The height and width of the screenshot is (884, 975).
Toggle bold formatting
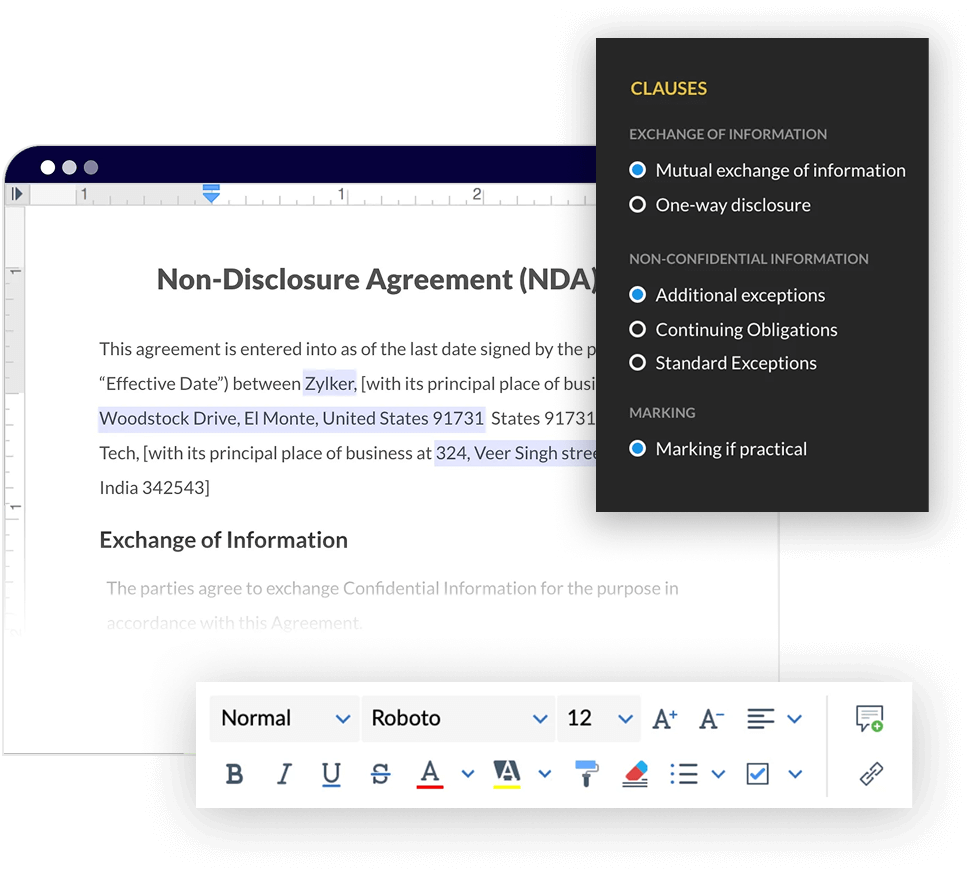(x=234, y=774)
